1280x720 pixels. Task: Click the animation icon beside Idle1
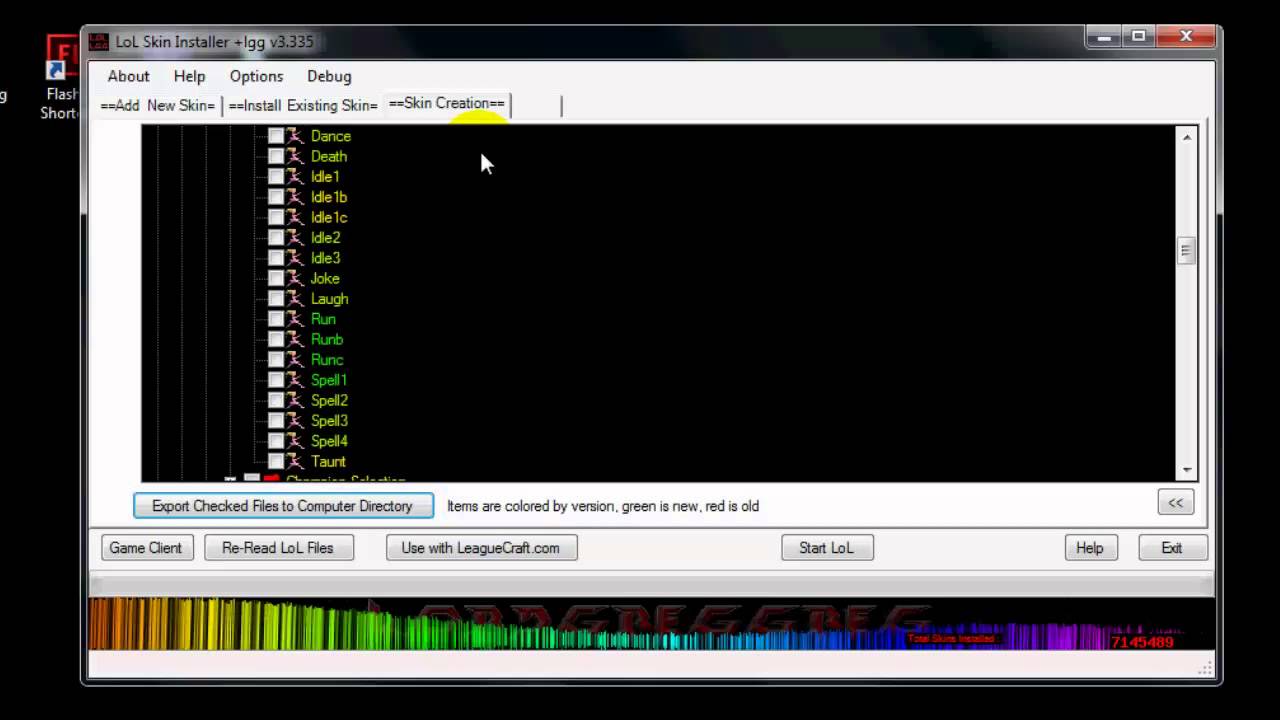pos(295,177)
